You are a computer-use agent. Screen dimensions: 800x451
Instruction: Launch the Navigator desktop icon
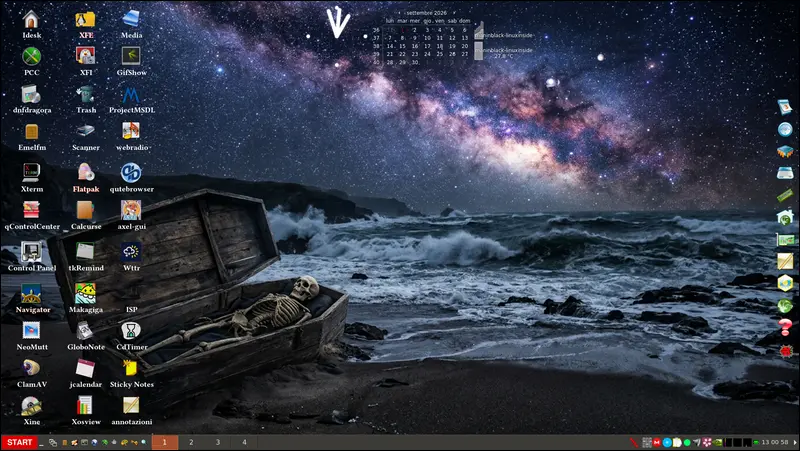pos(31,293)
